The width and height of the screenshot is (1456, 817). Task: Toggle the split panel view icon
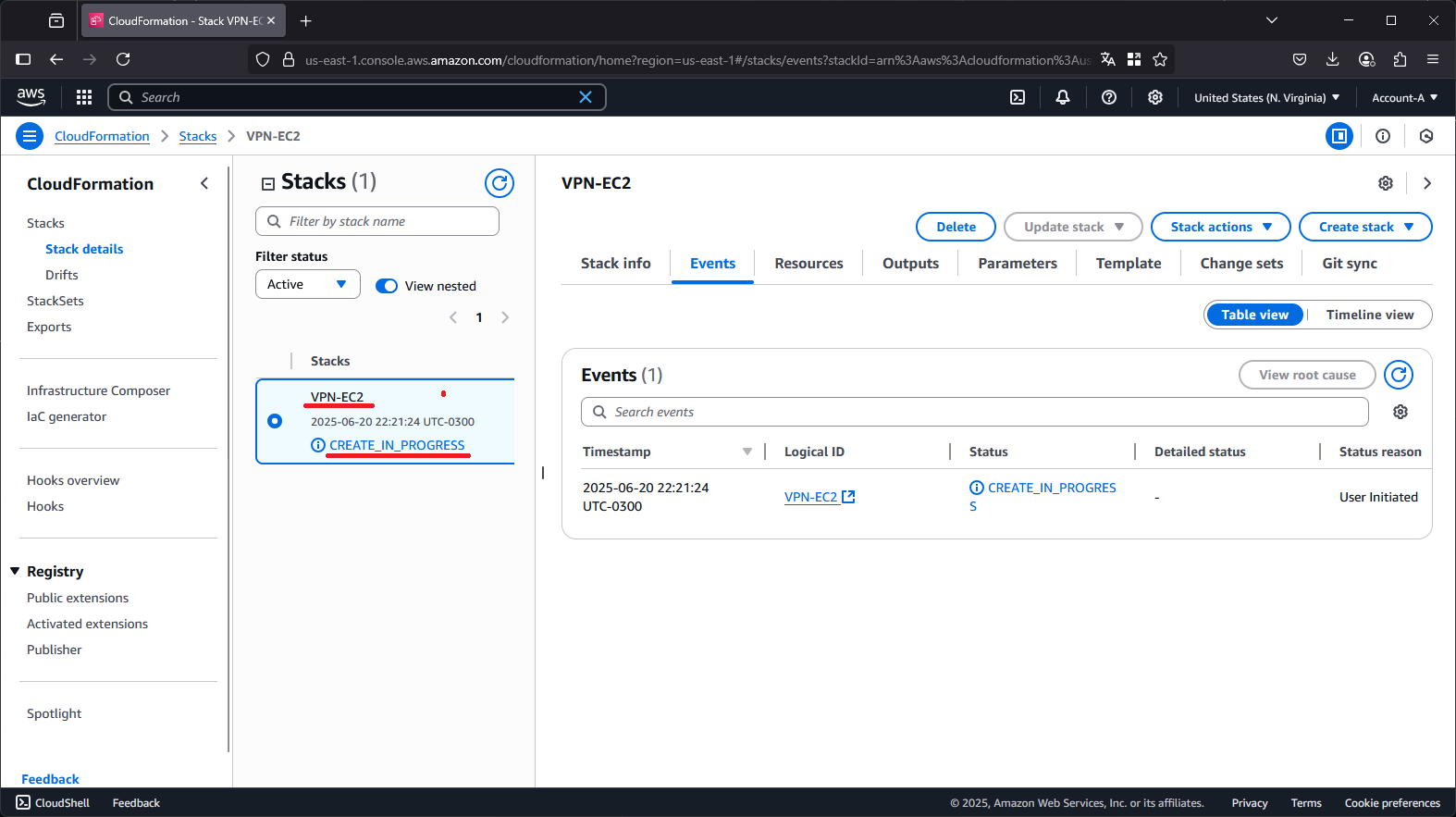coord(1339,136)
